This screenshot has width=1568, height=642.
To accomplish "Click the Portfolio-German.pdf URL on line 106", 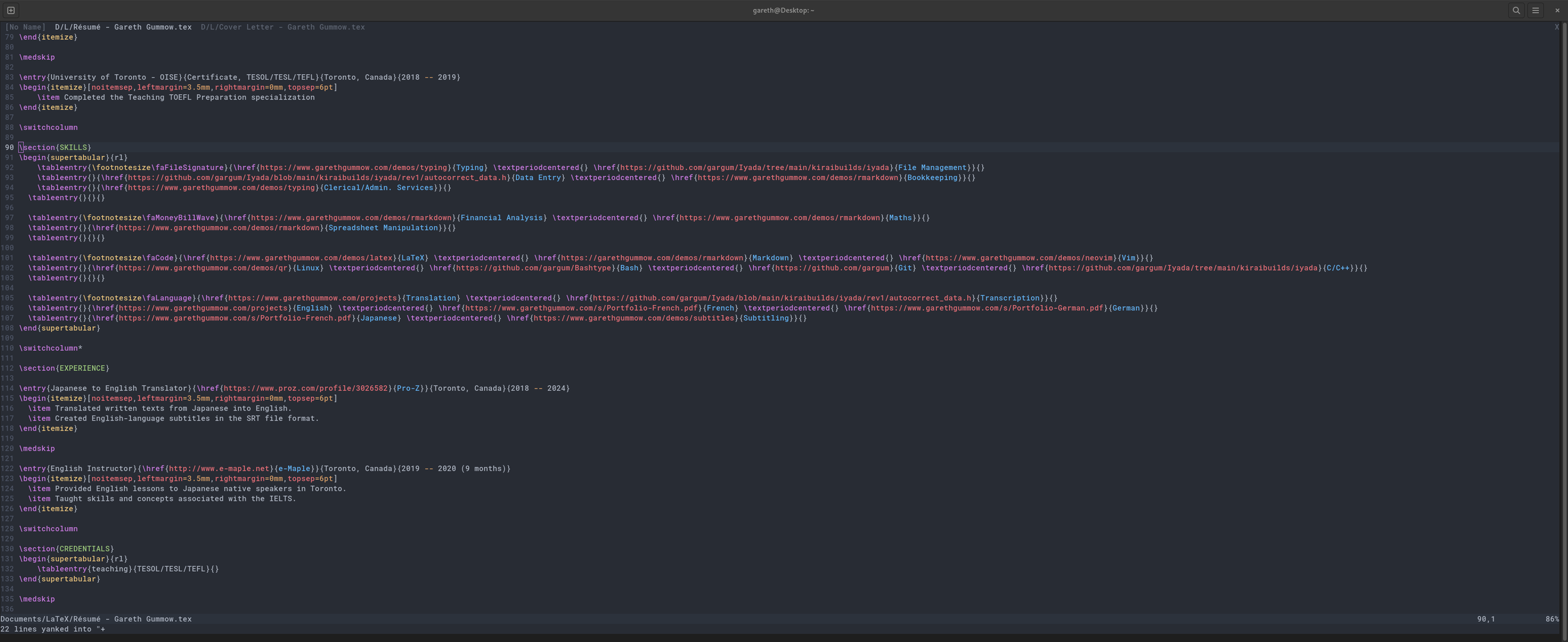I will click(987, 308).
